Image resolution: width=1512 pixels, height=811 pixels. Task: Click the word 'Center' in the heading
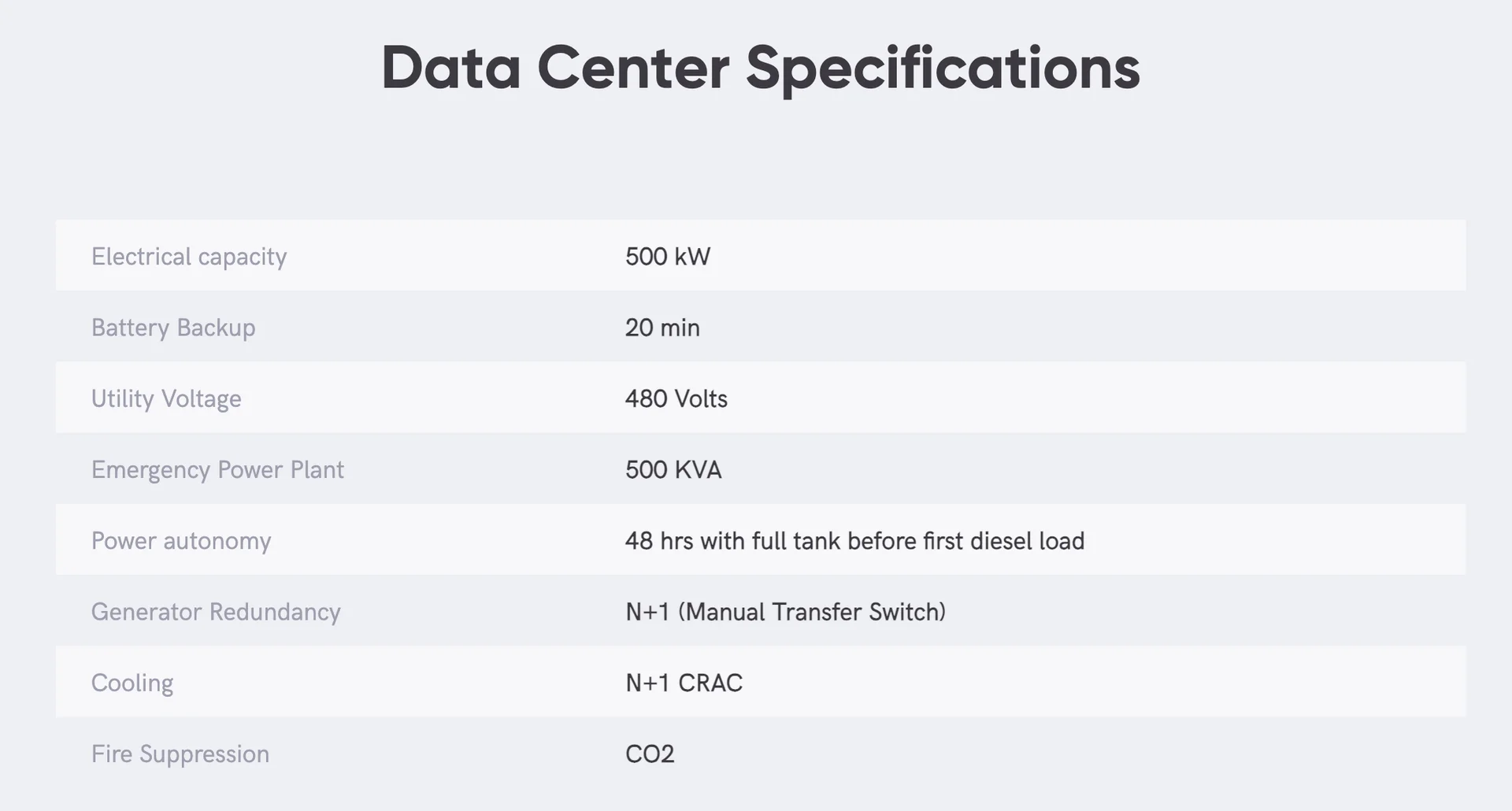point(633,69)
